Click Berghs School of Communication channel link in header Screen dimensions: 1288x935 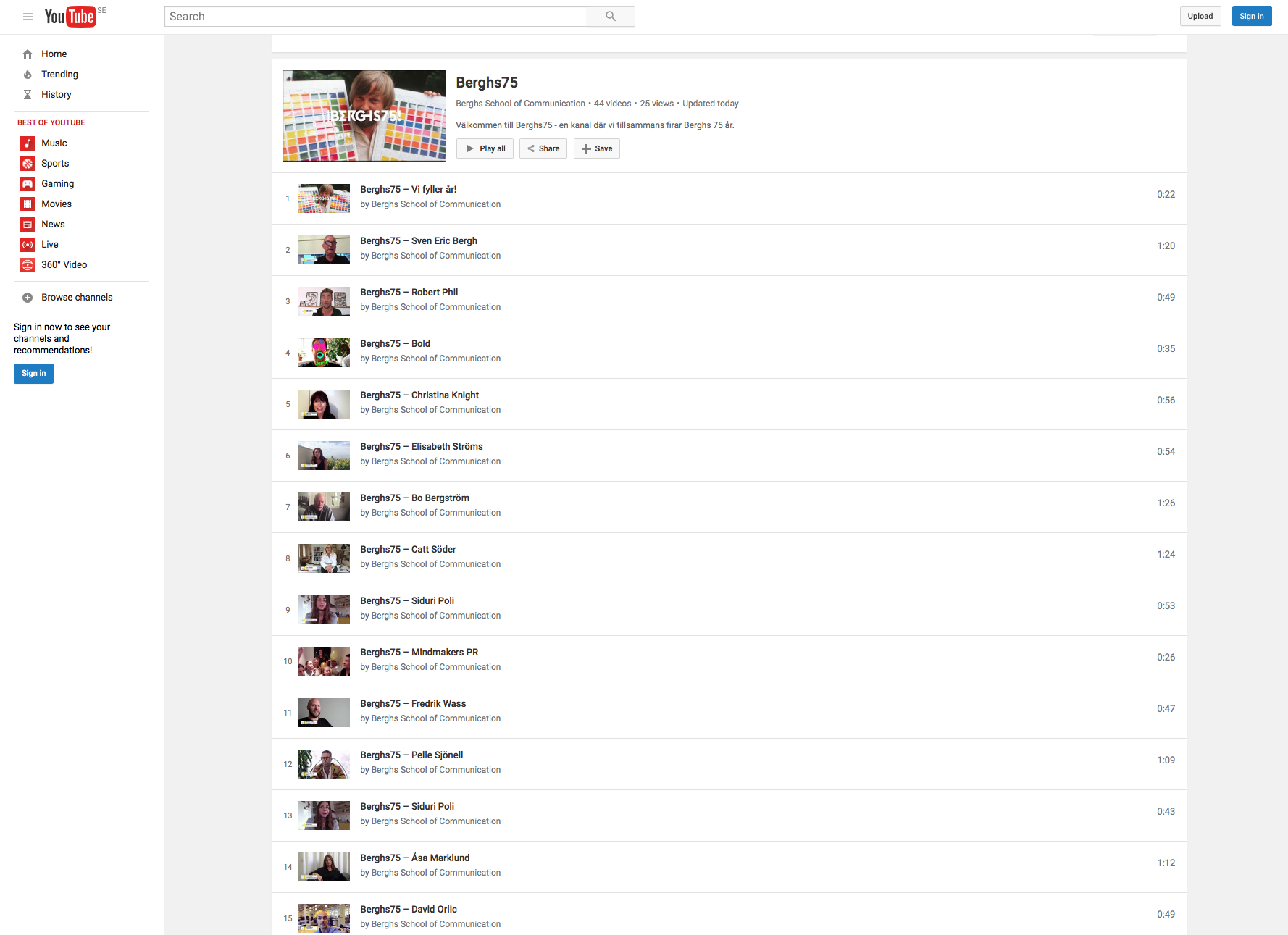click(520, 104)
